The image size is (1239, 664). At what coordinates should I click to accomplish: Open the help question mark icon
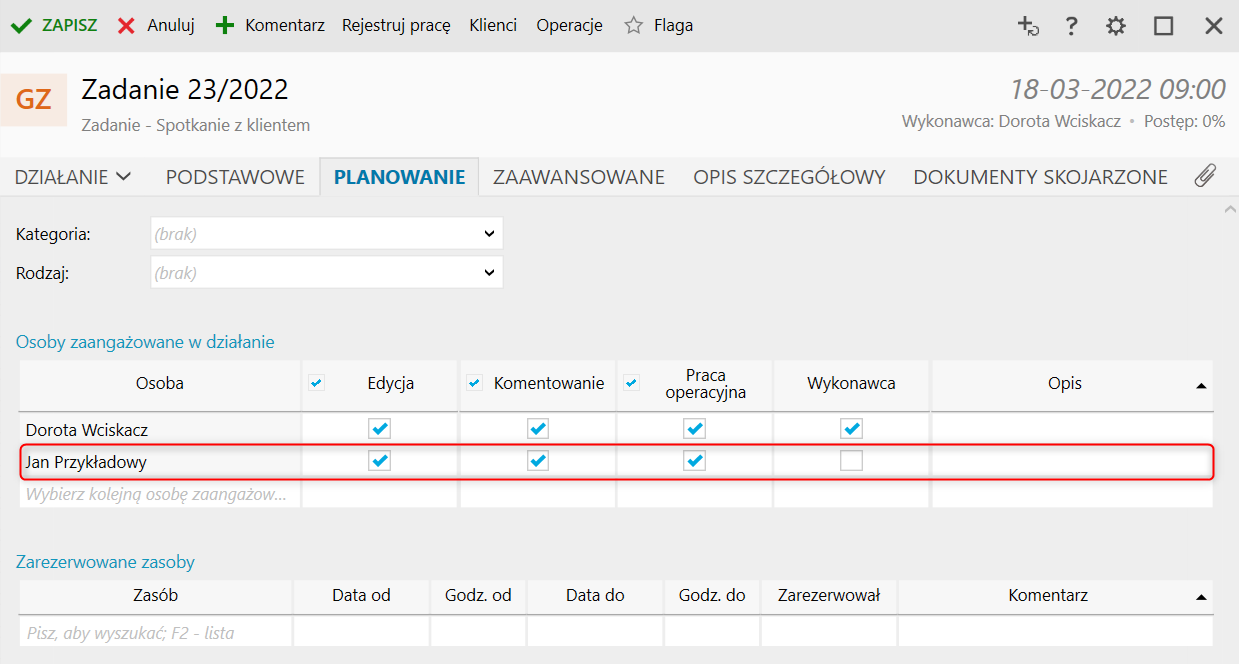click(1071, 26)
